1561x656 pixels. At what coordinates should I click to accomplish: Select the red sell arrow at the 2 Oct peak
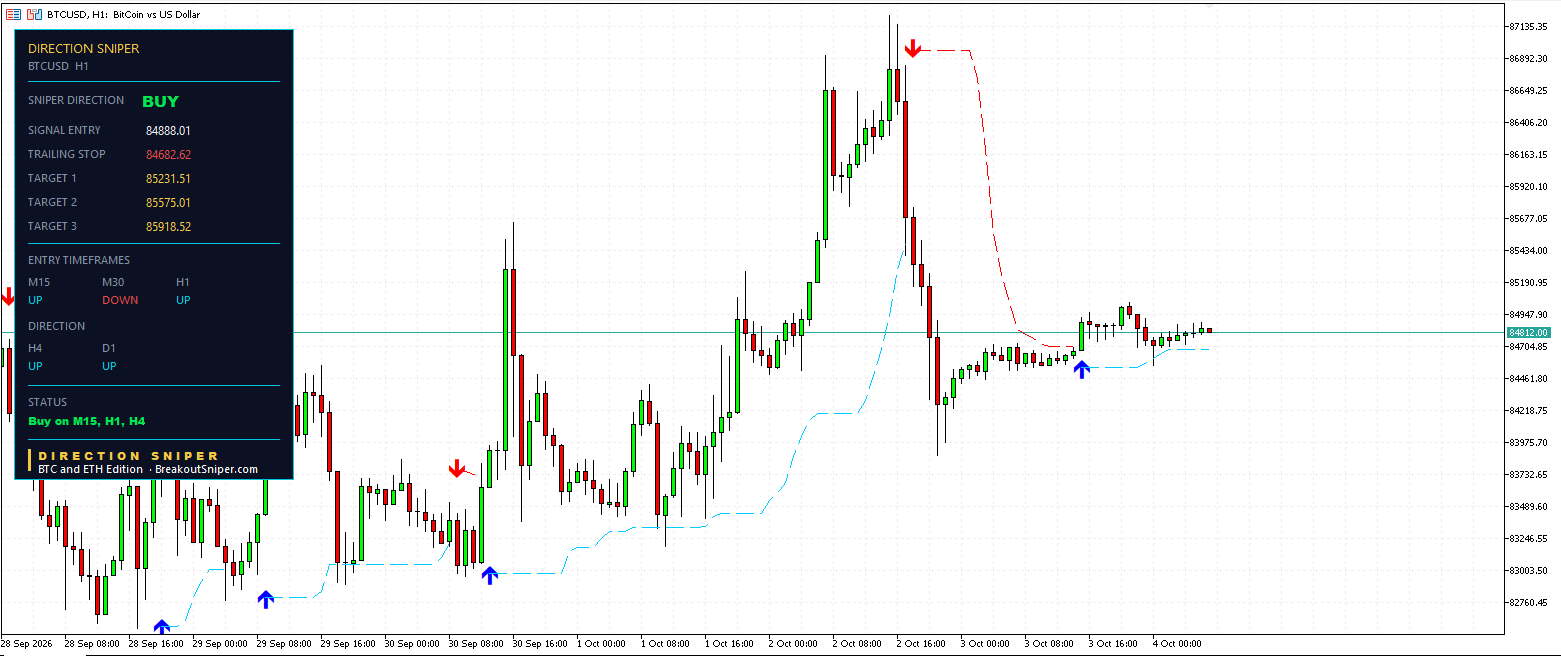coord(912,48)
